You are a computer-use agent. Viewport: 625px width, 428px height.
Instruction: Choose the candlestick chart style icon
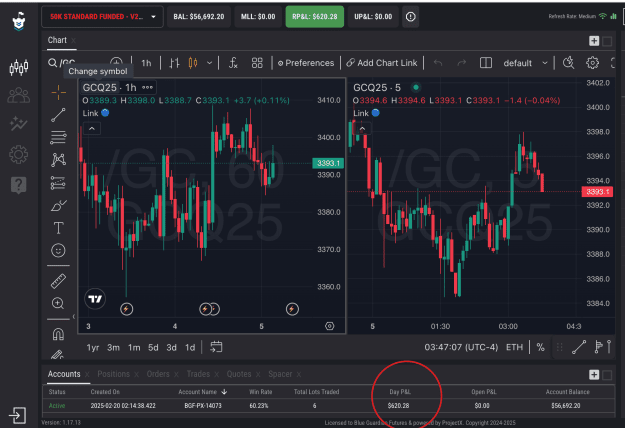click(x=193, y=63)
